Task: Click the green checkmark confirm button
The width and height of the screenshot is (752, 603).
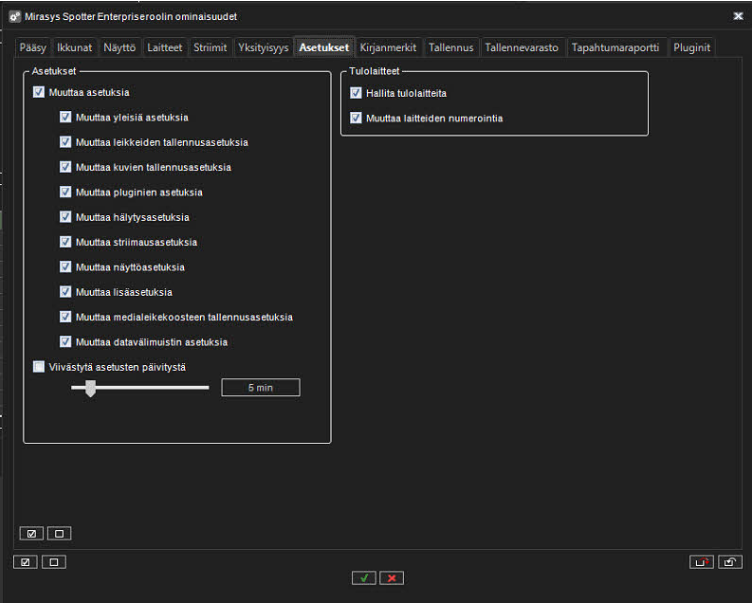Action: (364, 578)
